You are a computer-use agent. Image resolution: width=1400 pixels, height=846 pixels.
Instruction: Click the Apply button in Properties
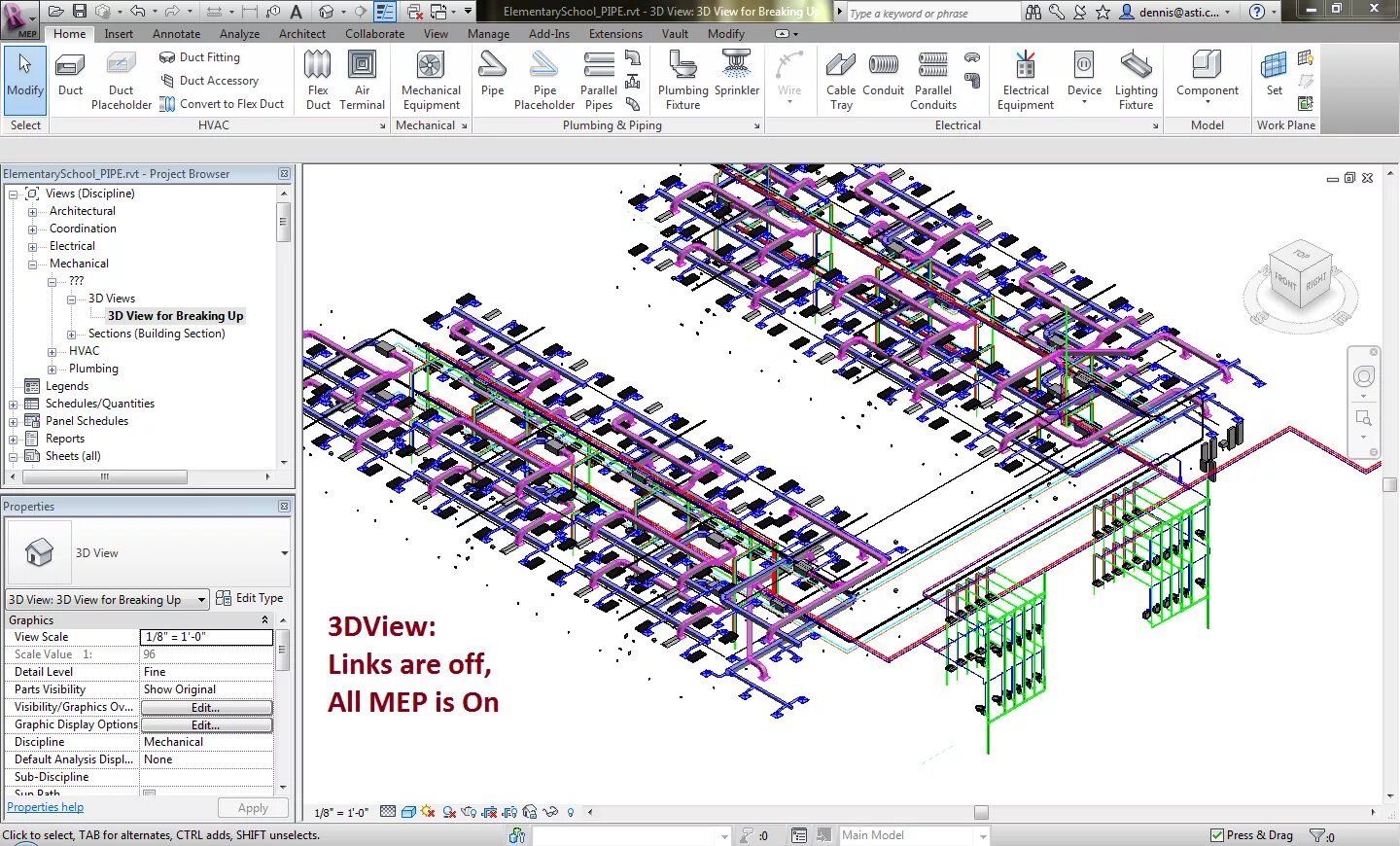click(253, 808)
